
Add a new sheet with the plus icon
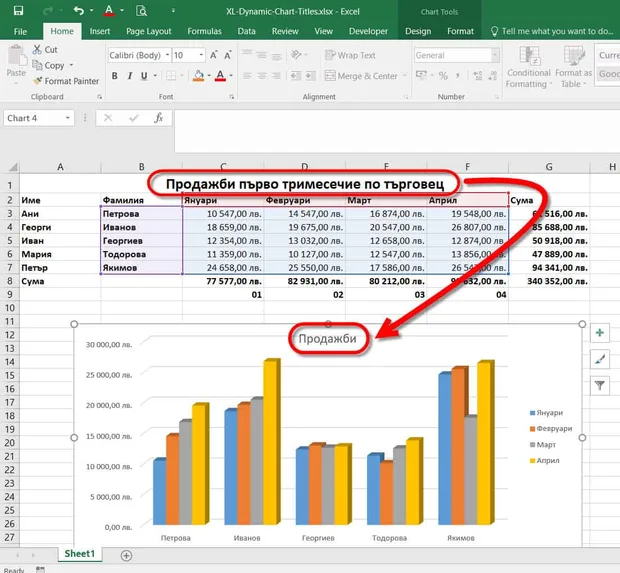[126, 556]
